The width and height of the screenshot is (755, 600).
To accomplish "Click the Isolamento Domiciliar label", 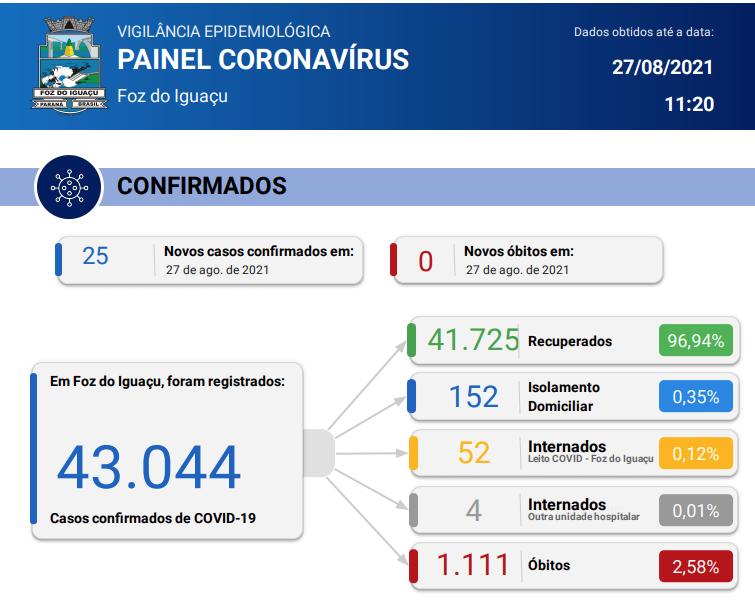I will 563,397.
